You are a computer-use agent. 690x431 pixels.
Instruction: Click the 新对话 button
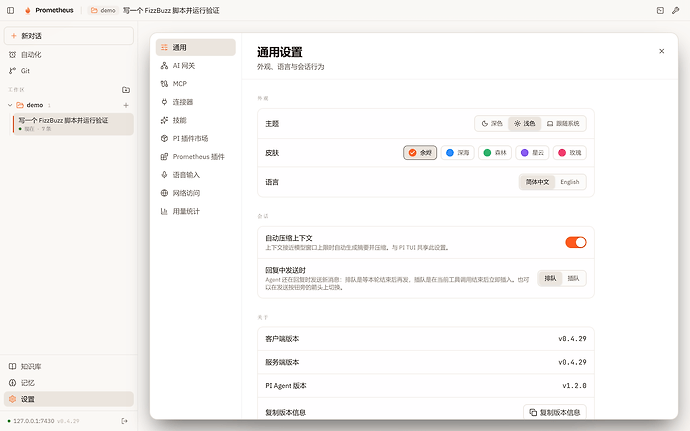[69, 36]
